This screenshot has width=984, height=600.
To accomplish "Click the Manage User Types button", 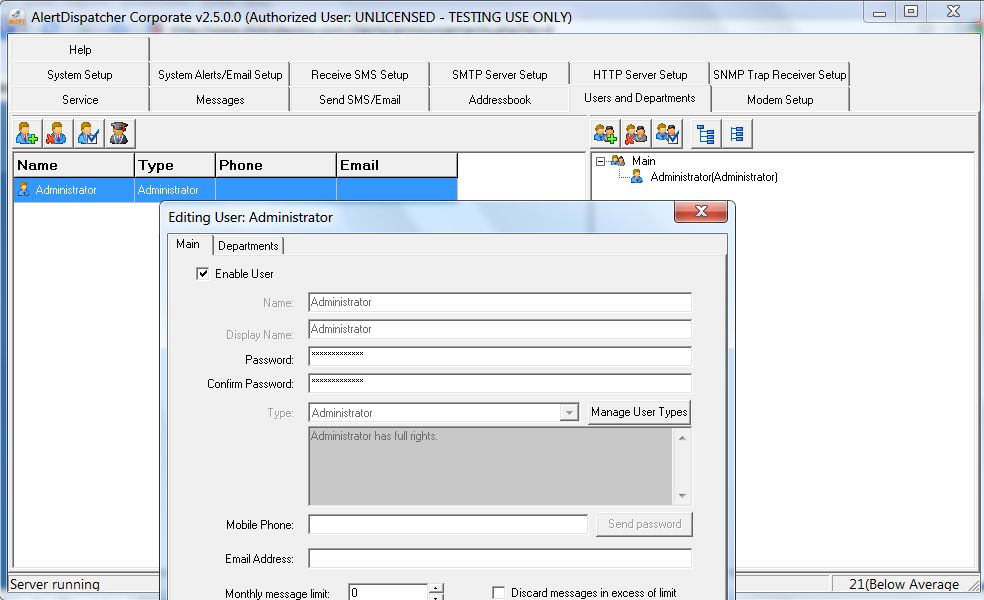I will click(x=639, y=412).
